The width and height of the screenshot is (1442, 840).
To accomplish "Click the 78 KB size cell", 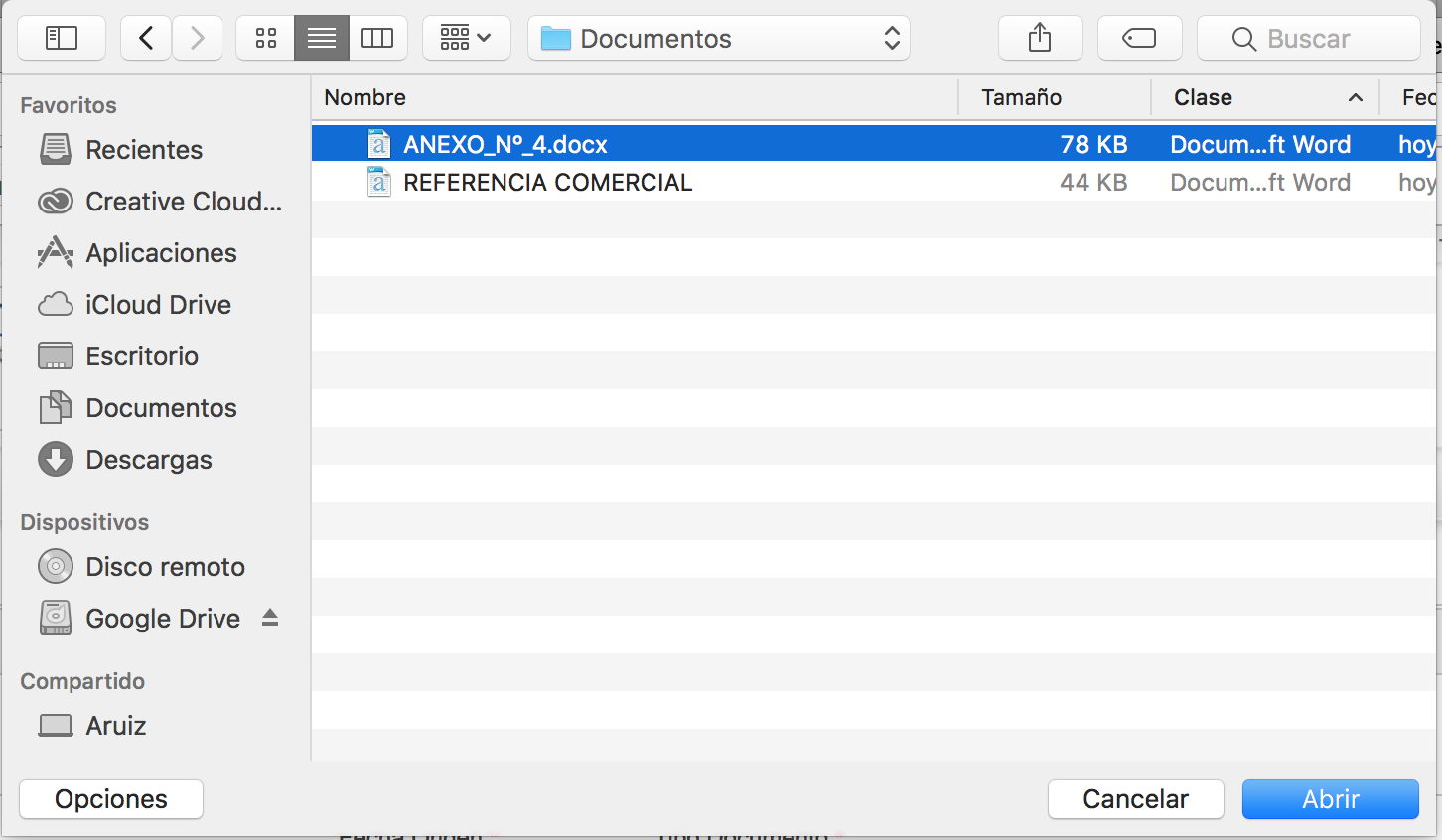I will pos(1093,144).
